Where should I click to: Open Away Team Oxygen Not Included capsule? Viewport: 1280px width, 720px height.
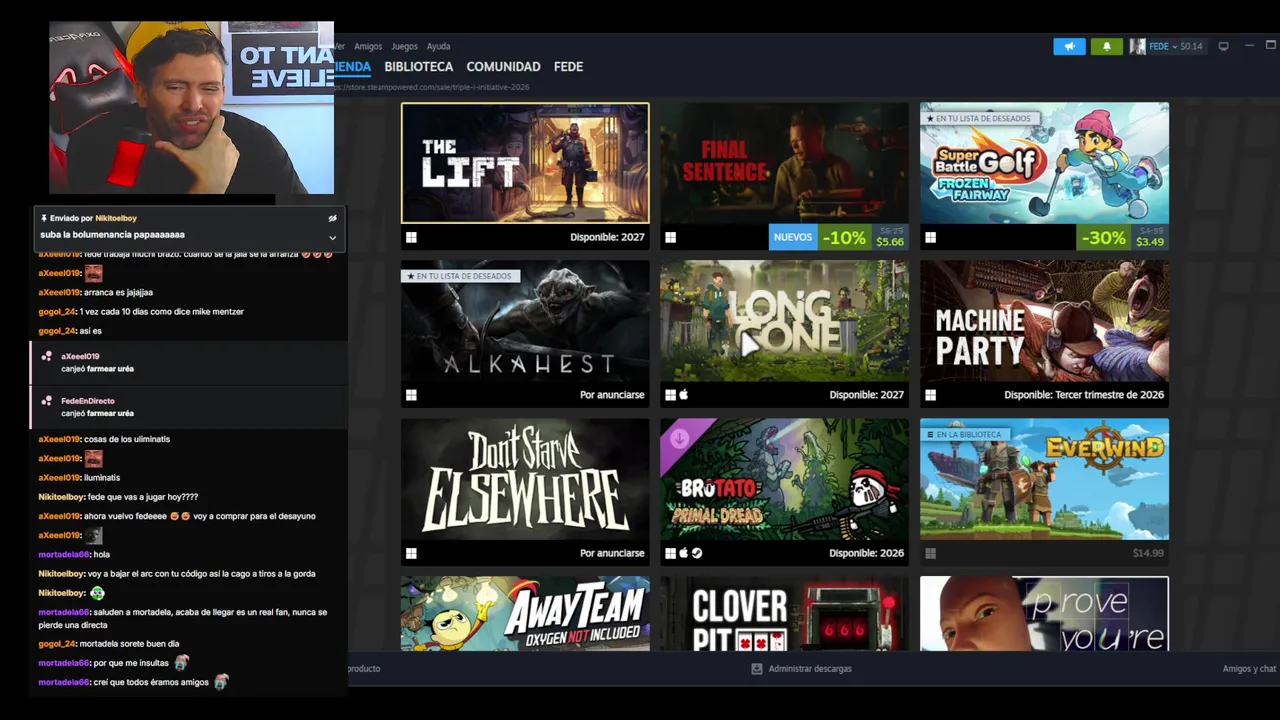525,613
